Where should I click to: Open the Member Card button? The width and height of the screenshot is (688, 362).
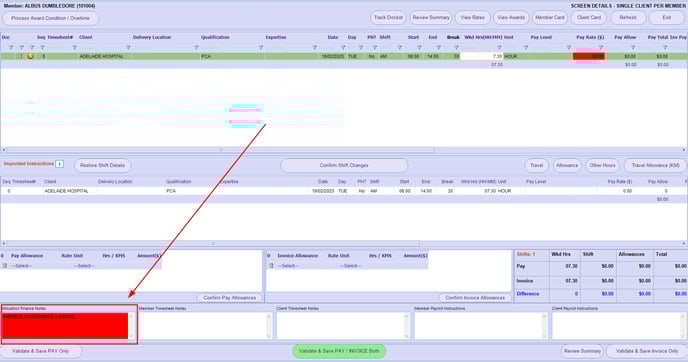click(x=550, y=18)
